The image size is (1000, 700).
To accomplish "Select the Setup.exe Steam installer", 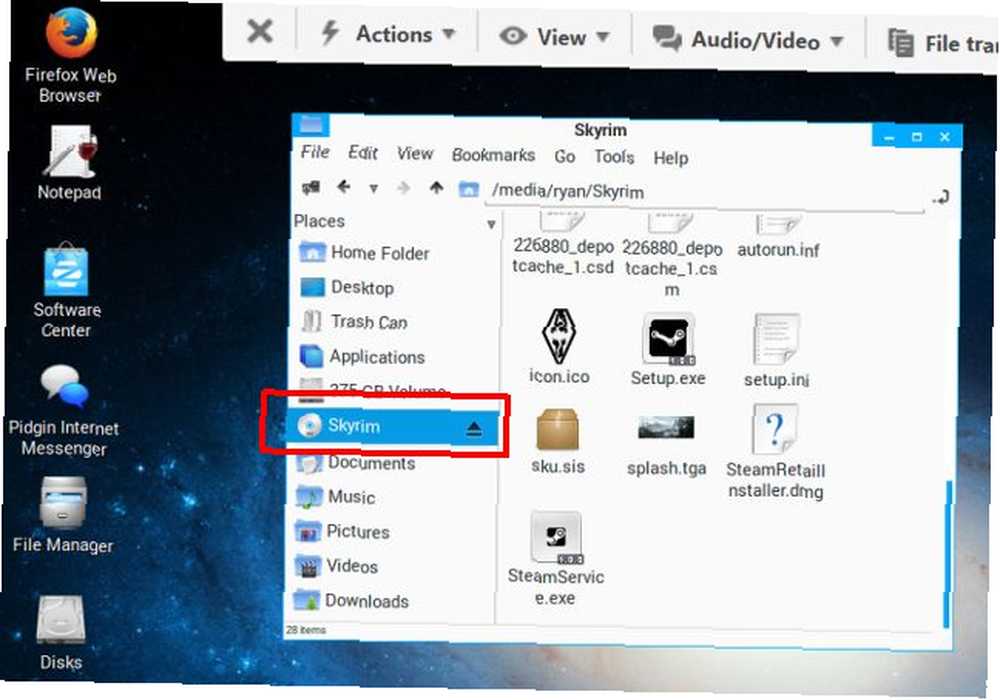I will pos(668,349).
